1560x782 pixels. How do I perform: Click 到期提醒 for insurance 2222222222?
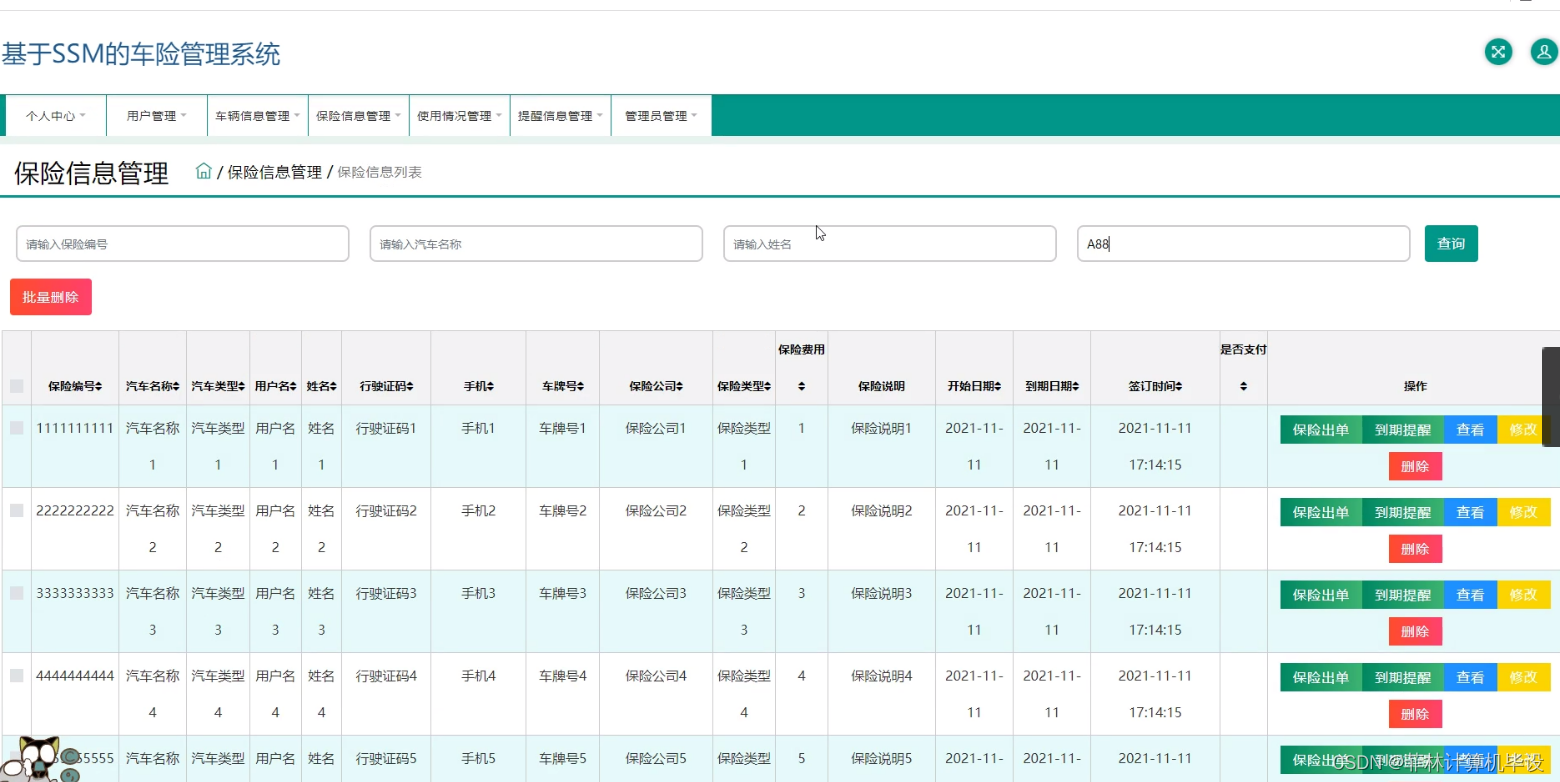click(x=1403, y=512)
